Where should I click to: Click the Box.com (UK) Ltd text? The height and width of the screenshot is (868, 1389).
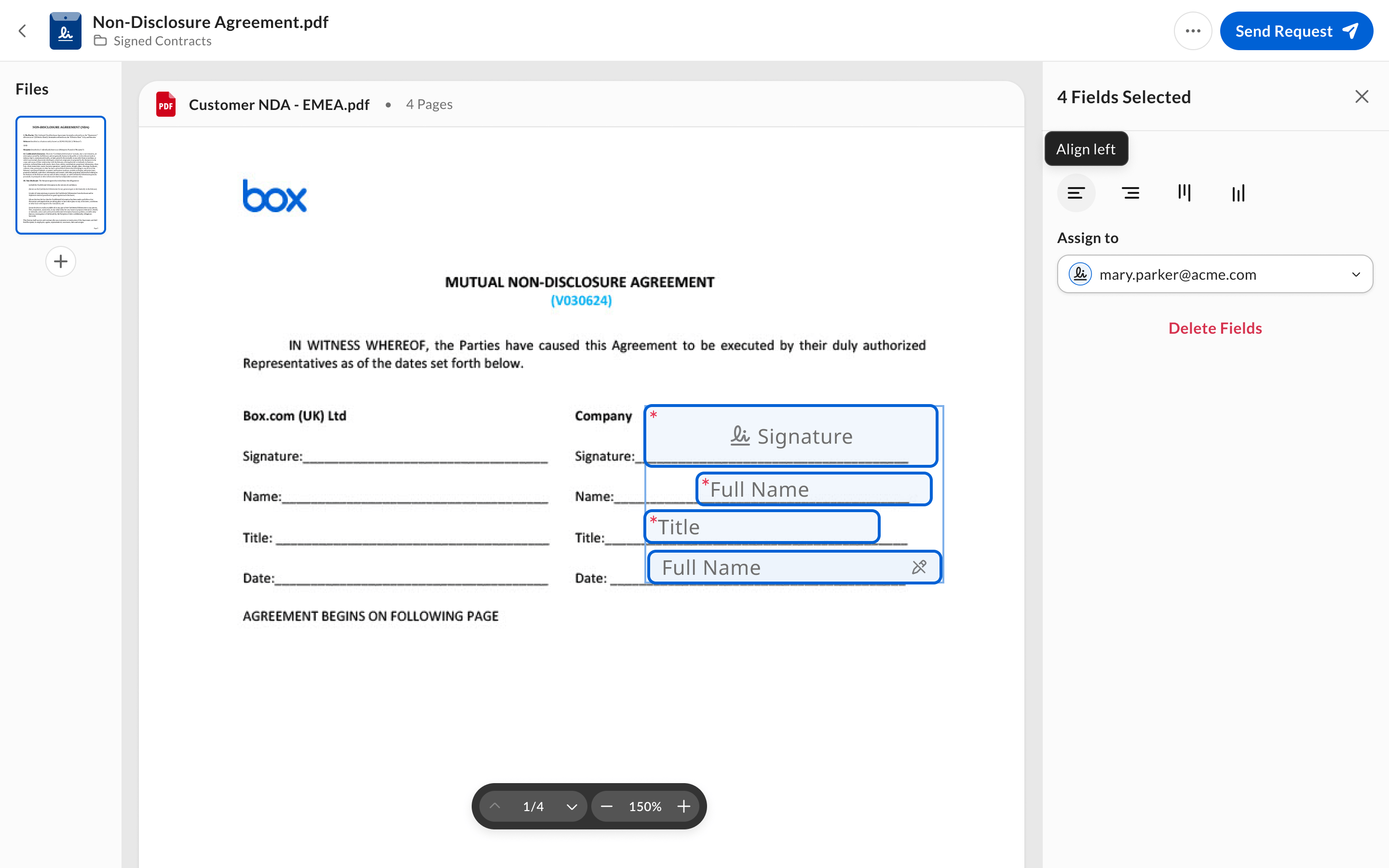[x=295, y=416]
